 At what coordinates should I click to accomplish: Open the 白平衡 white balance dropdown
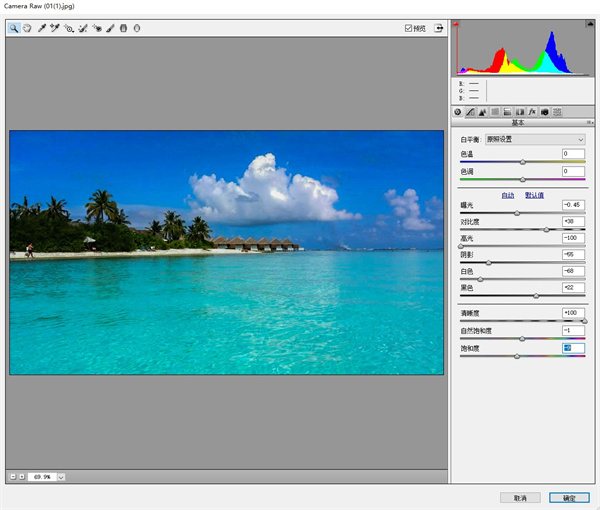click(x=536, y=139)
